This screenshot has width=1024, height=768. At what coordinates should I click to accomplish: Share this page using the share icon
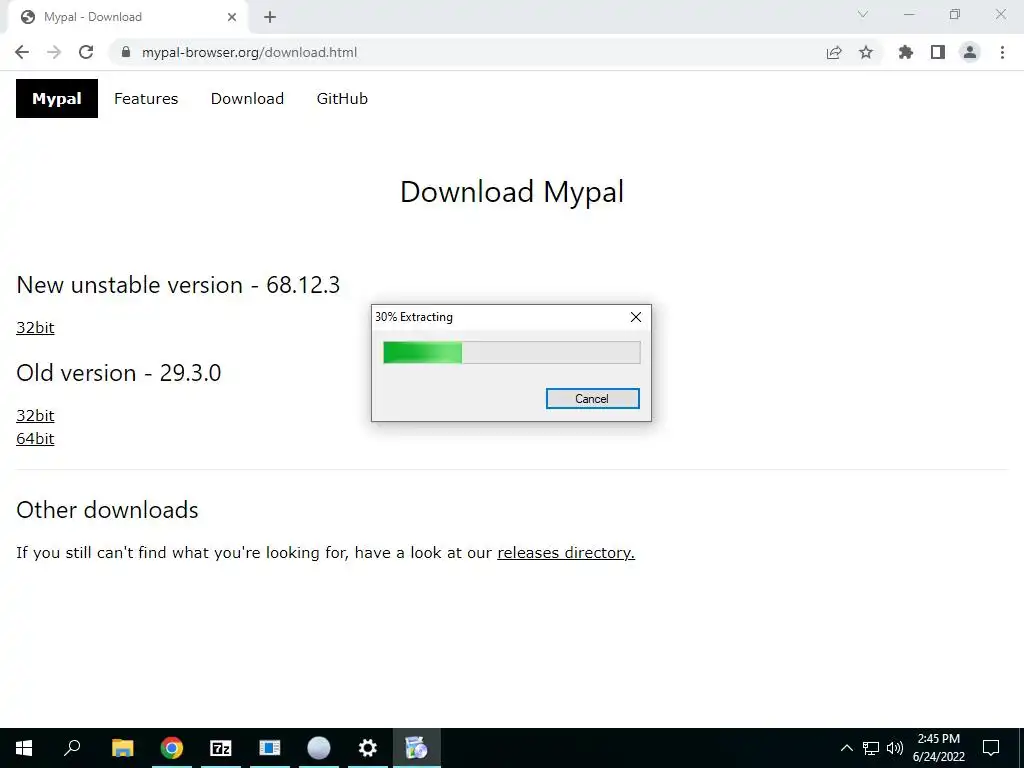coord(834,52)
